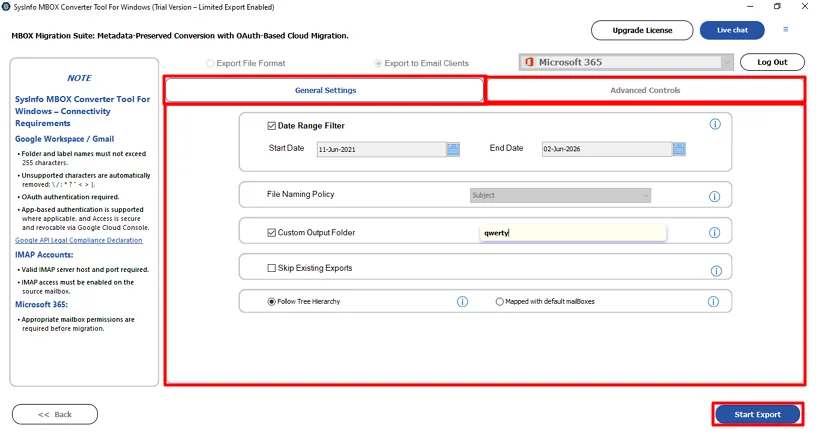Restore down the converter window
Viewport: 820px width, 437px height.
tap(777, 6)
